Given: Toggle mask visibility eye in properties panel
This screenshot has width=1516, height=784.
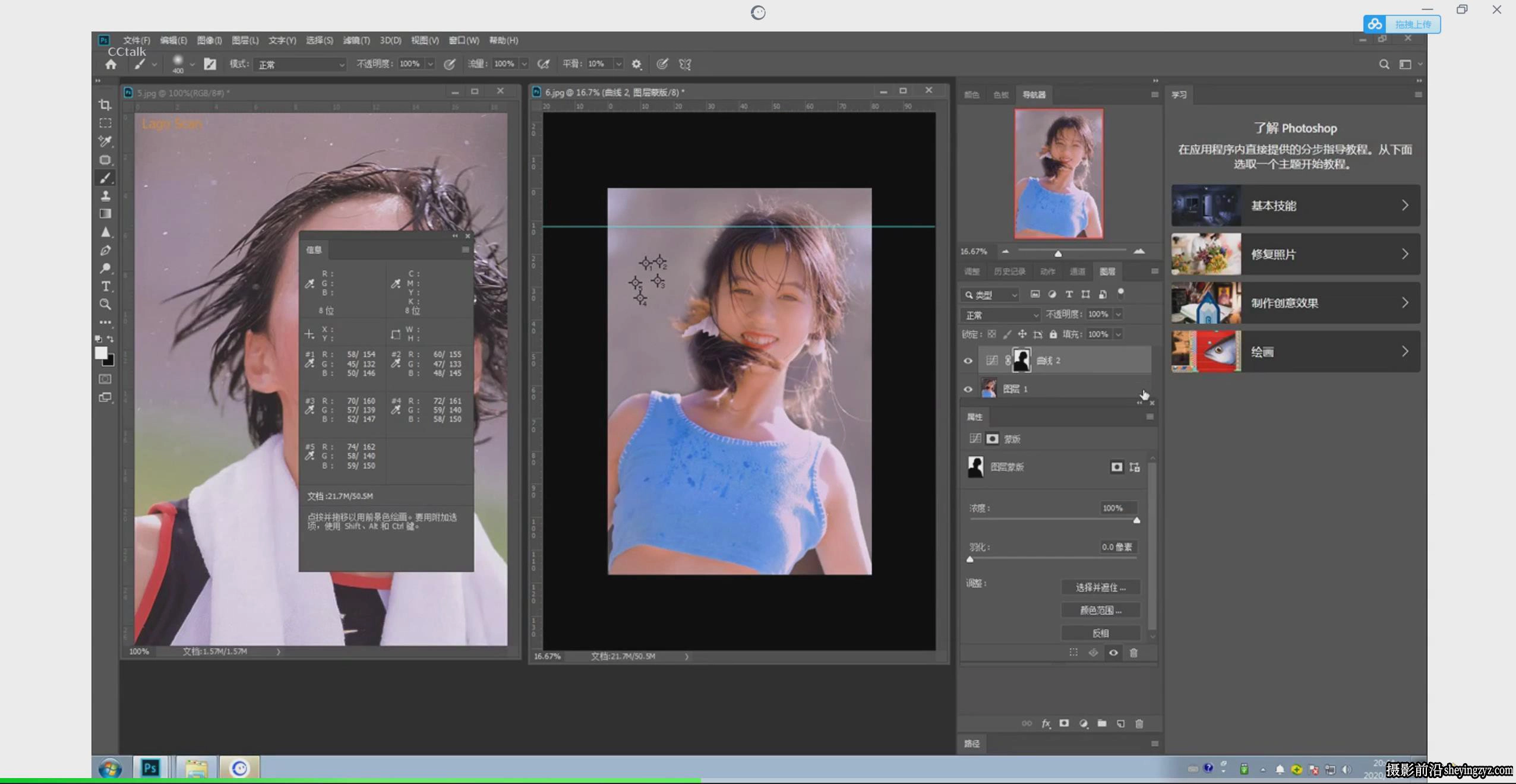Looking at the screenshot, I should [1113, 653].
